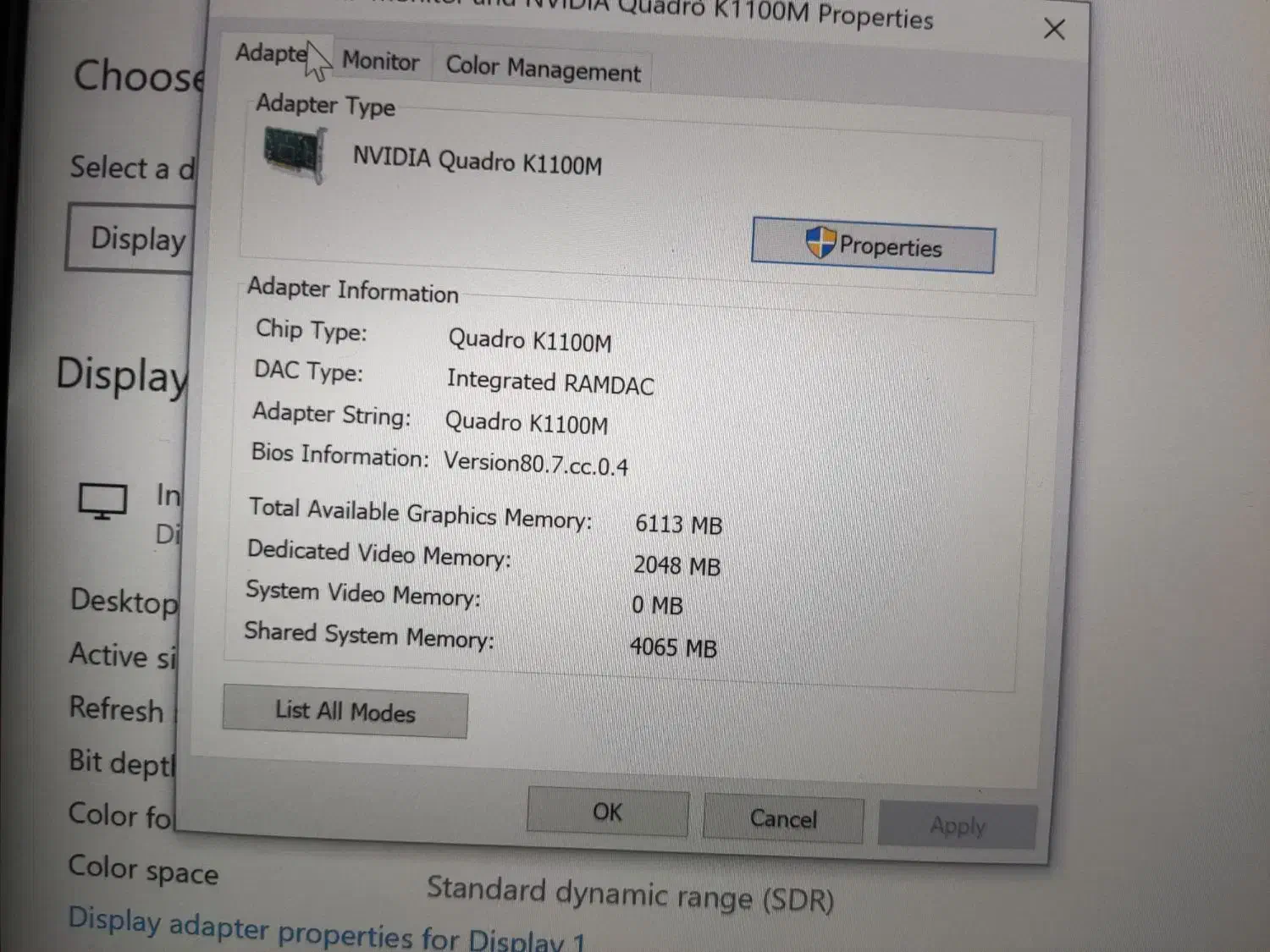Open adapter Properties with shield button

[873, 245]
